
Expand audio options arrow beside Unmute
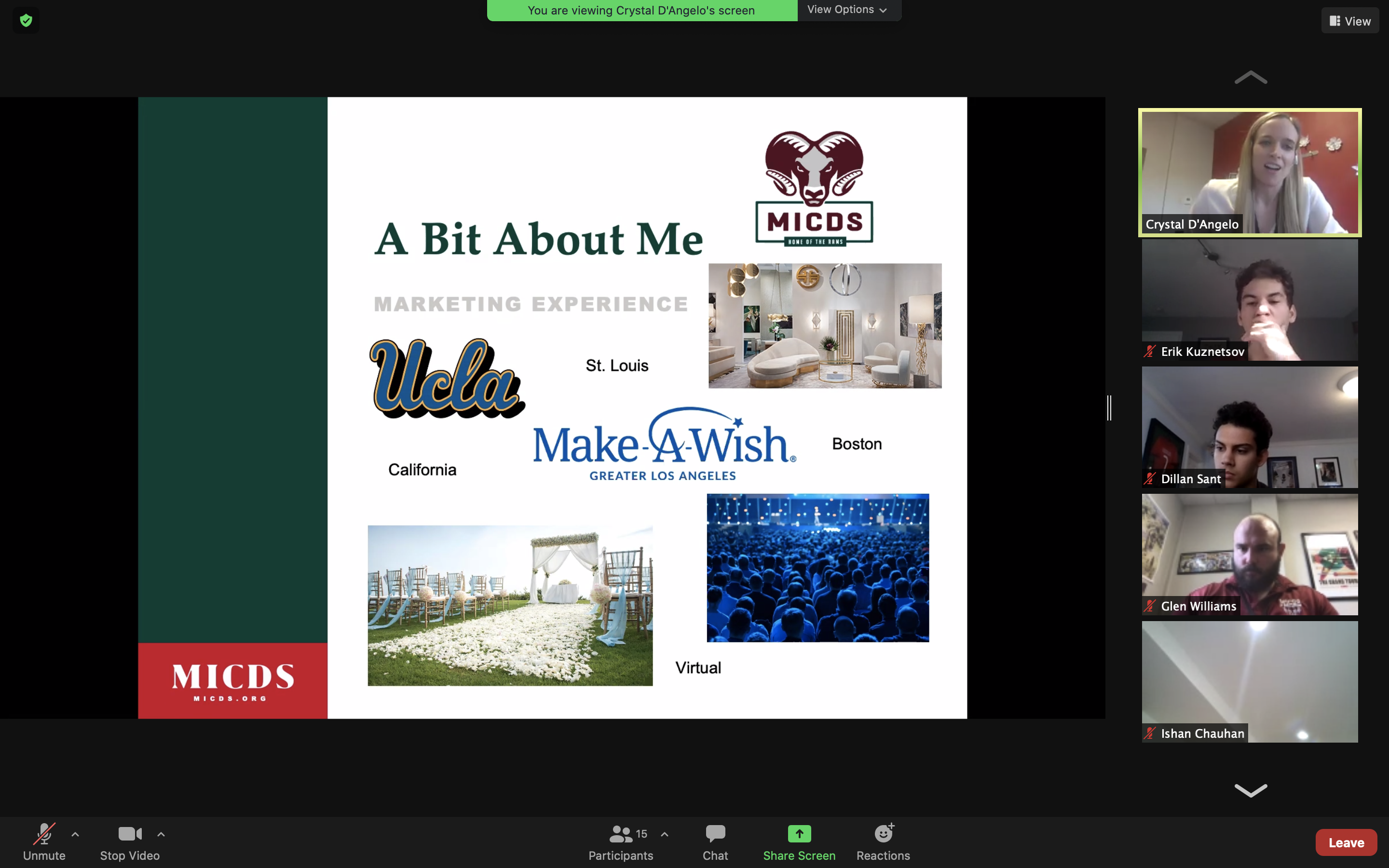point(75,834)
